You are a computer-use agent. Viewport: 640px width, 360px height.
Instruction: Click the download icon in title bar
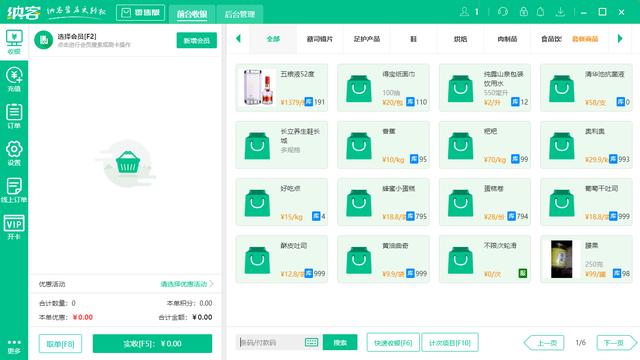tap(560, 12)
